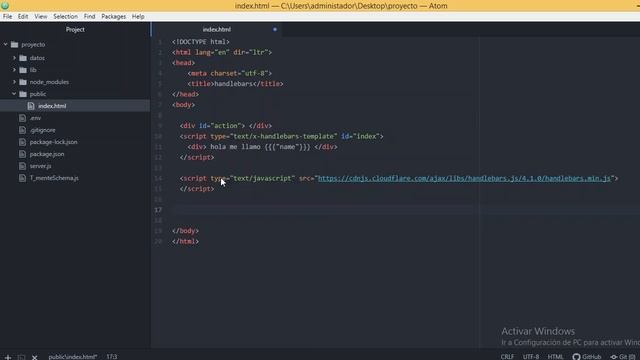Click the GitHub octocat icon in status bar
Screen dimensions: 640x360
(x=576, y=357)
